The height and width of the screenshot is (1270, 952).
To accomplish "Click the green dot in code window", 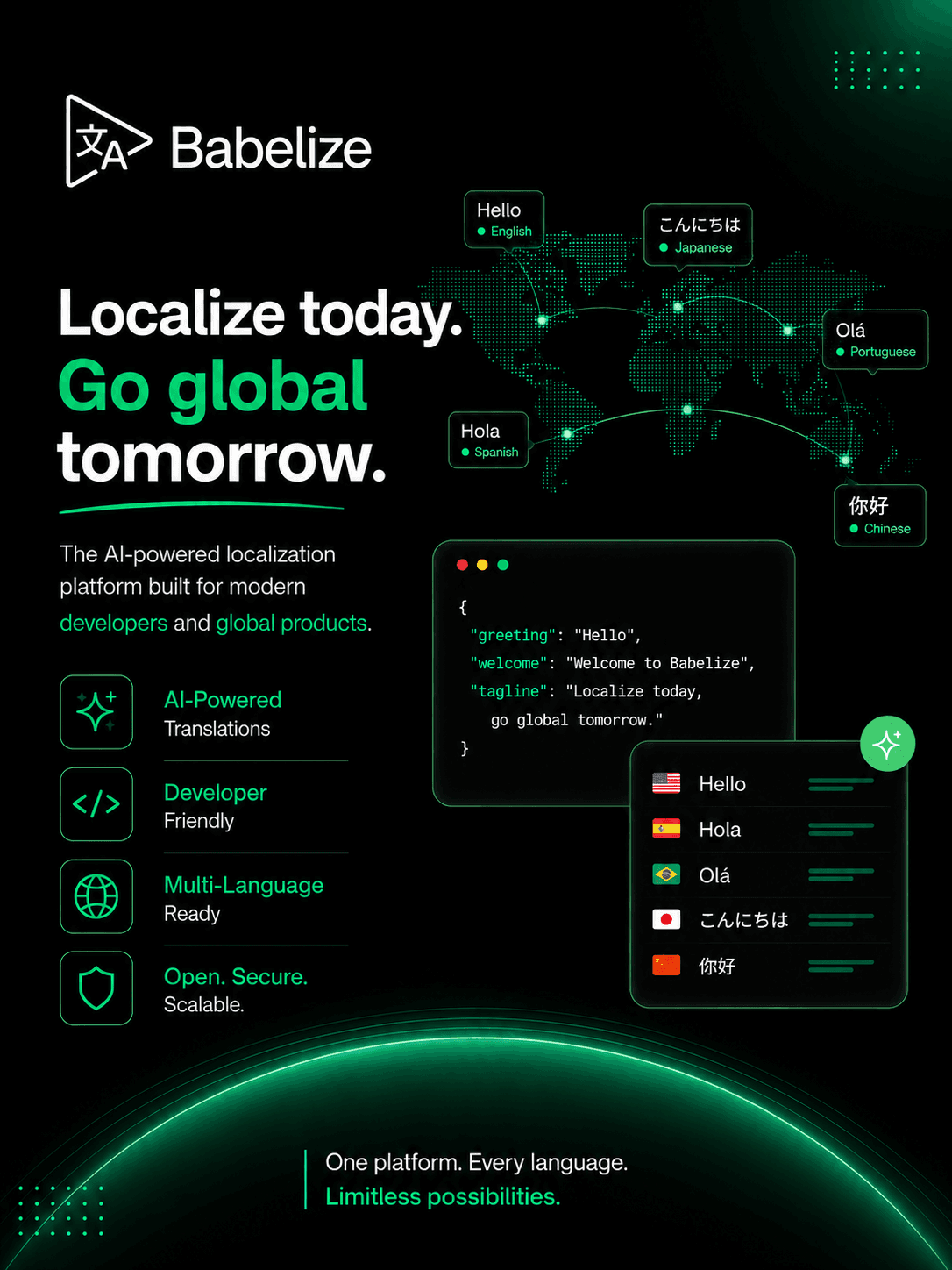I will [x=503, y=565].
